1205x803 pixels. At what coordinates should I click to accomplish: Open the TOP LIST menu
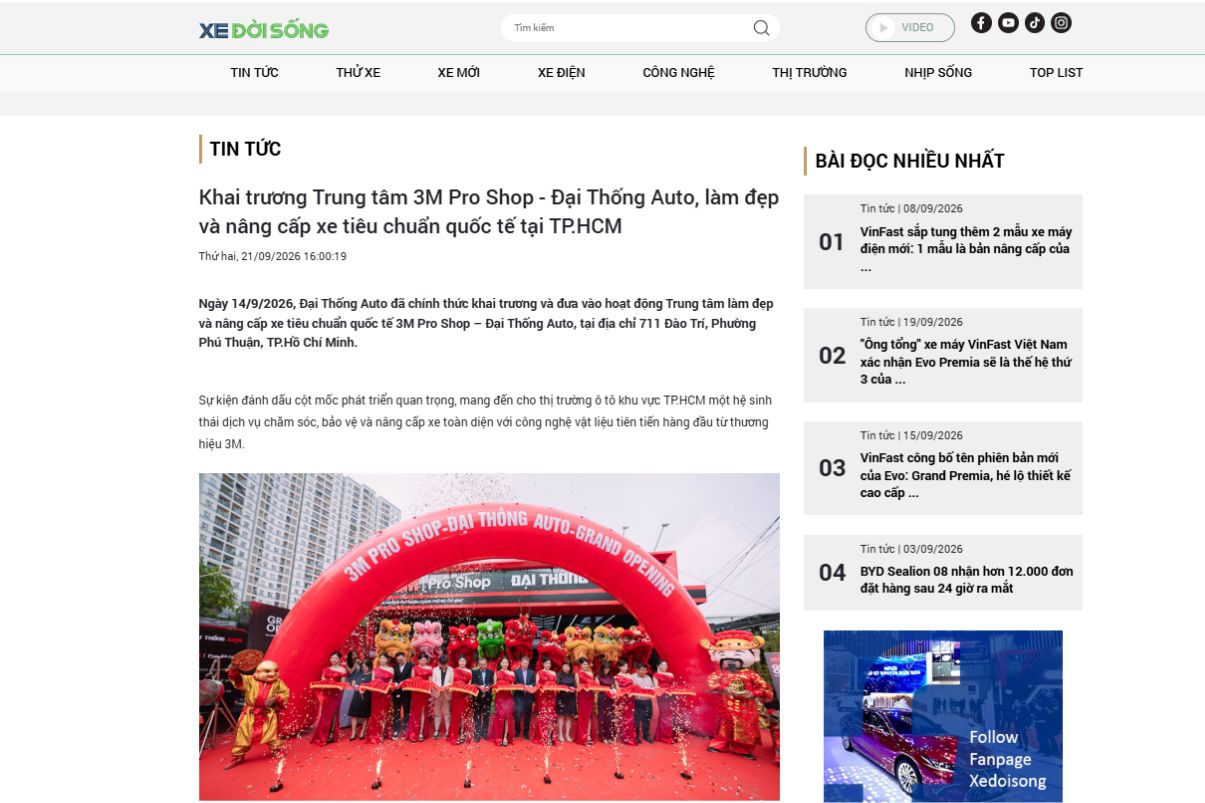click(1056, 72)
